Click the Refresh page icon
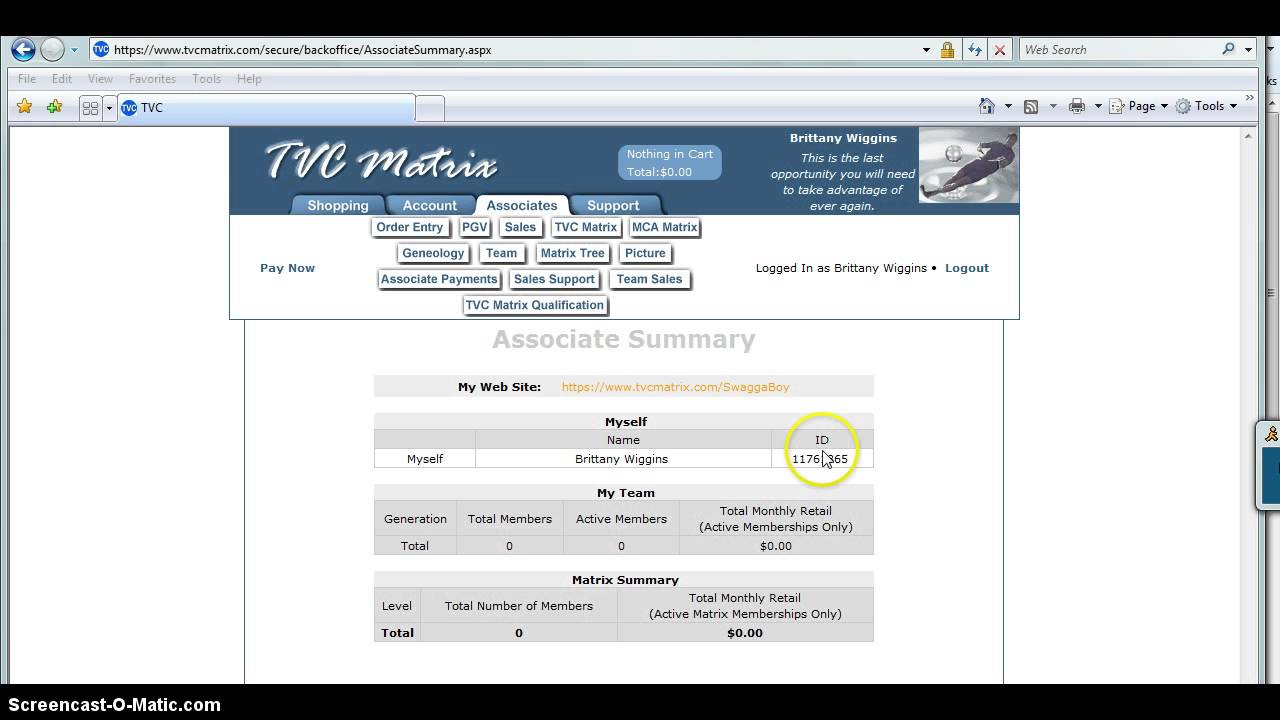 [974, 49]
